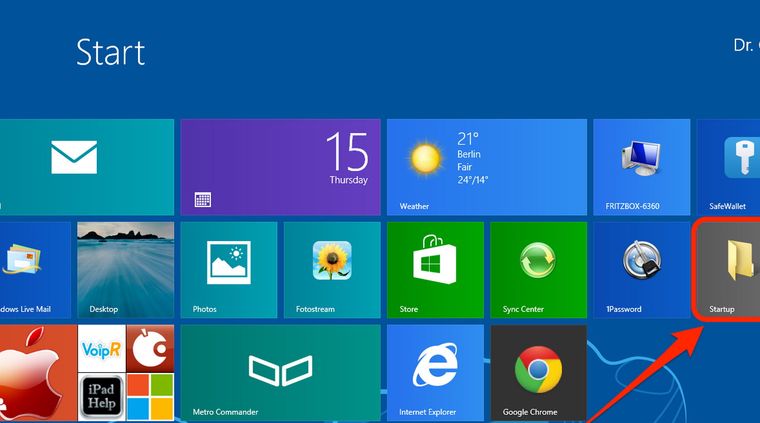Open the Weather tile for Berlin
Screen dimensions: 760x423
pos(487,167)
